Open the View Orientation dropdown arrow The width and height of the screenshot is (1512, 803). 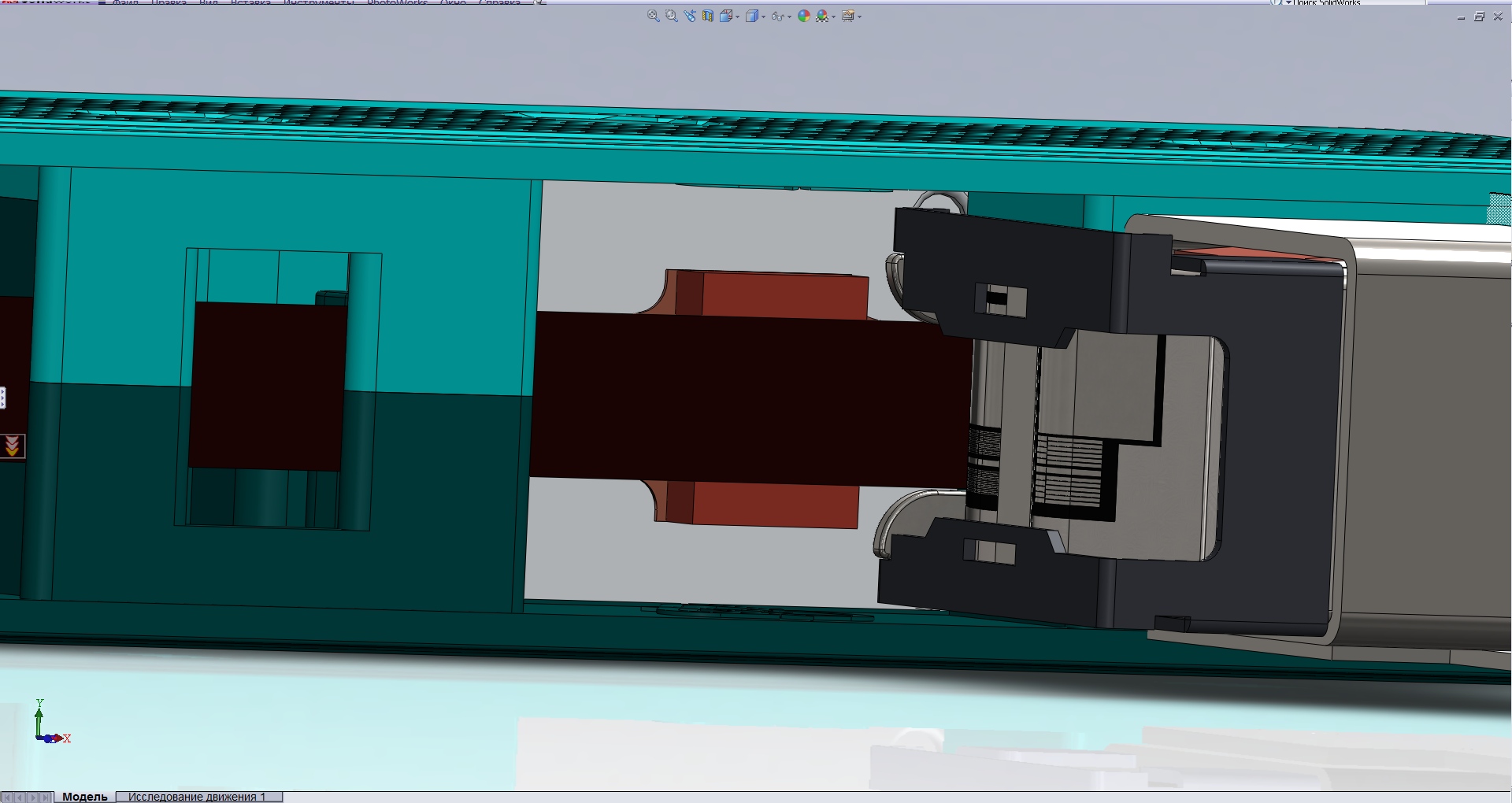point(737,17)
